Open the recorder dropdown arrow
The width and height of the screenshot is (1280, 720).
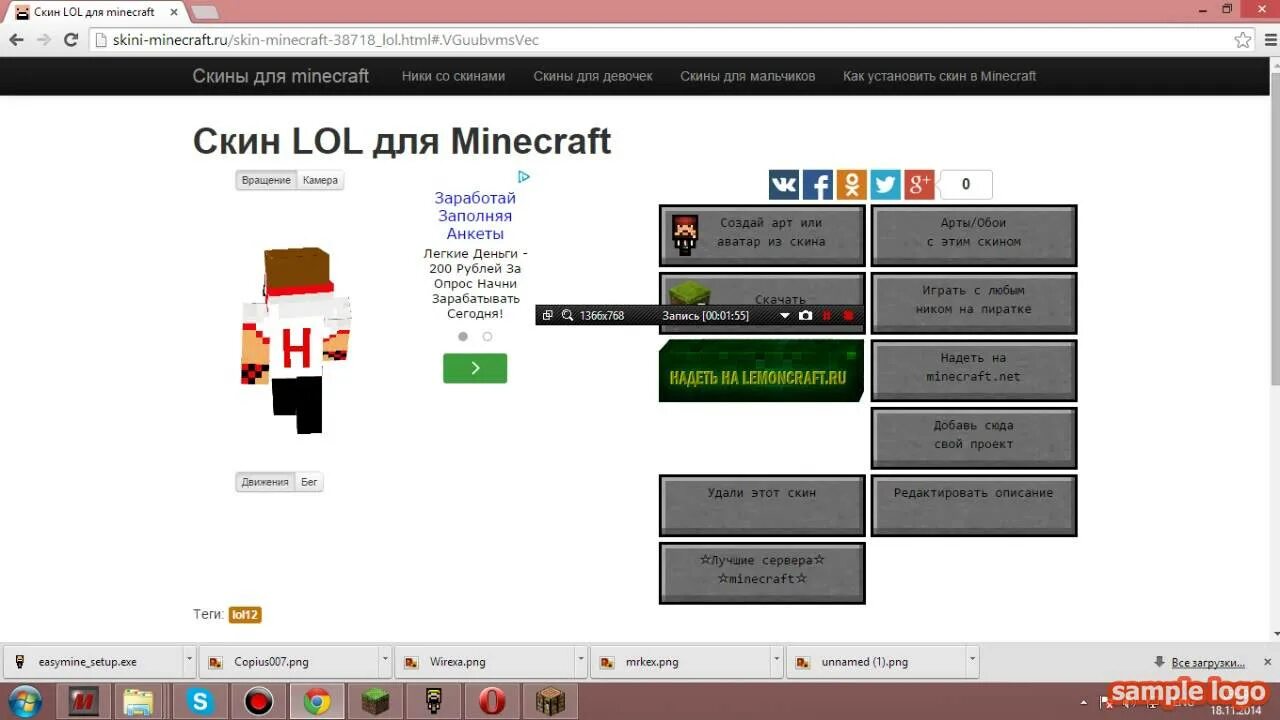[x=785, y=316]
